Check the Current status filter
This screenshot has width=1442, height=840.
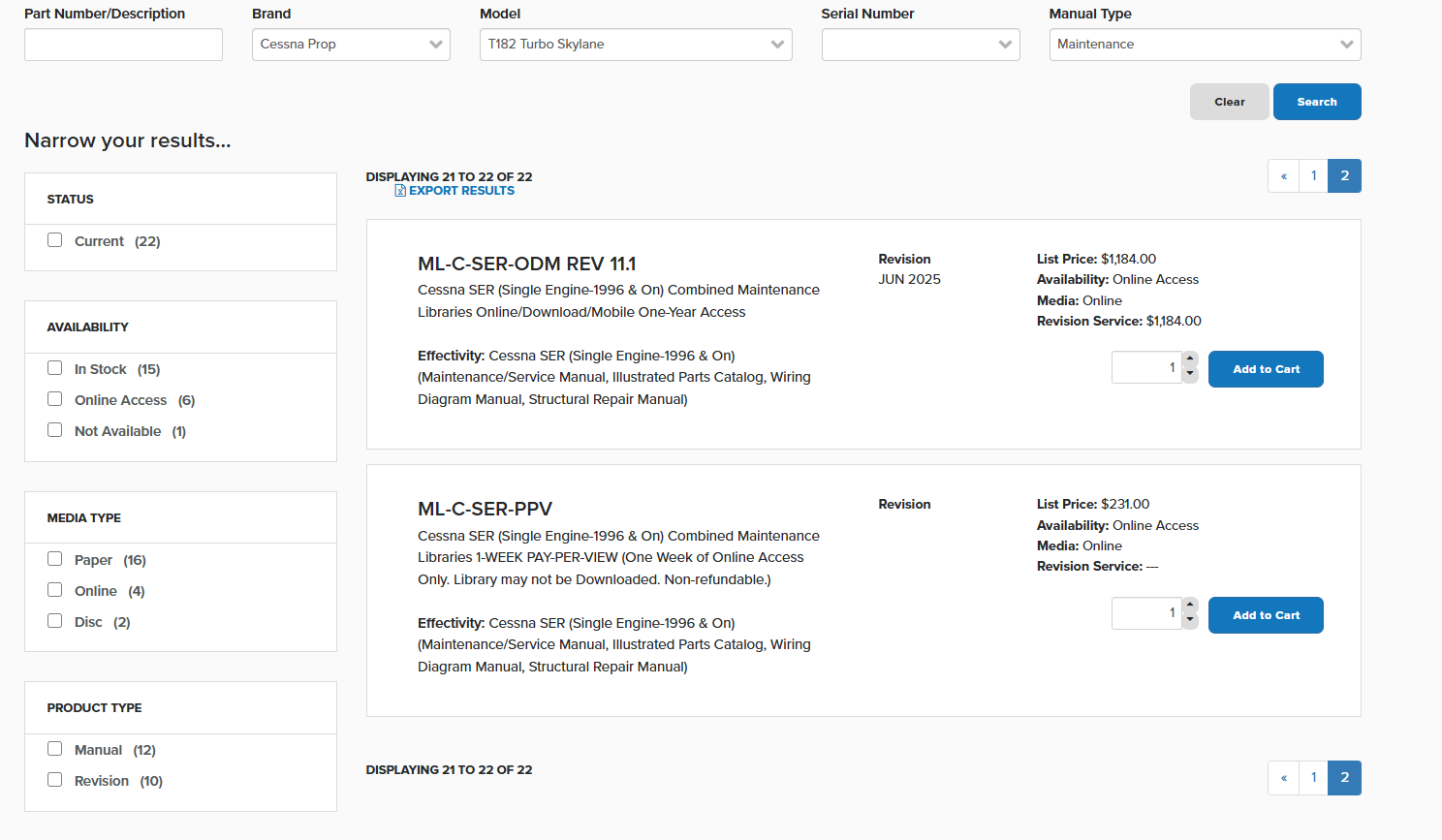[x=55, y=240]
